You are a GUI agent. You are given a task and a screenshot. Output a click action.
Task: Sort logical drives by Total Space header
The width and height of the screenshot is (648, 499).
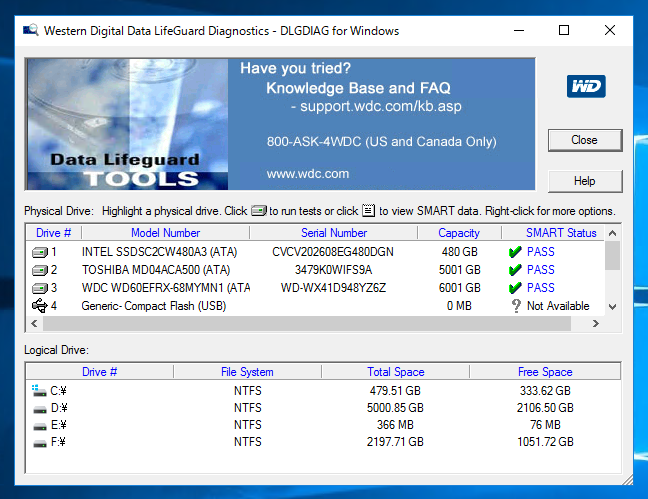pyautogui.click(x=395, y=372)
